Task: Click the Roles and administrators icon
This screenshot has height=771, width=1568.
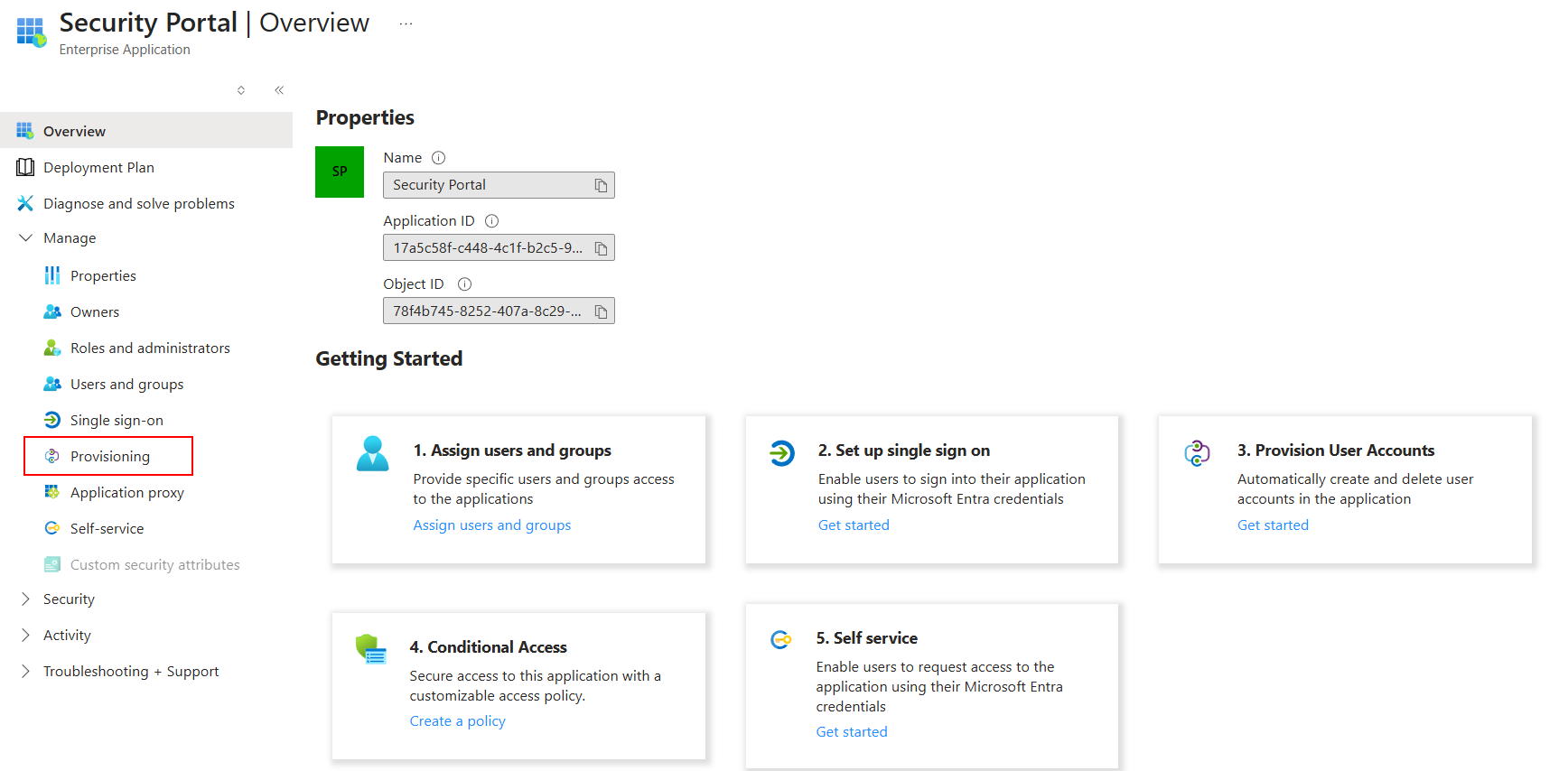Action: pyautogui.click(x=52, y=348)
